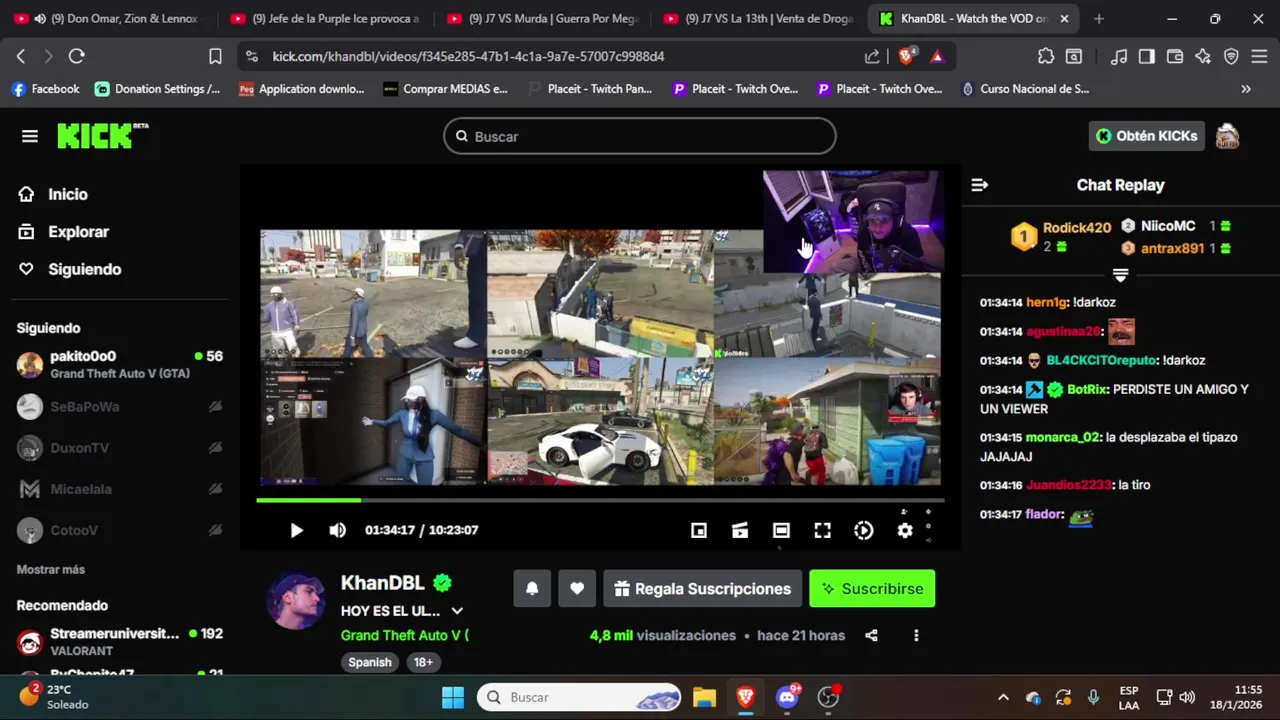This screenshot has height=720, width=1280.
Task: Toggle notification bell for KhanDBL
Action: click(532, 589)
